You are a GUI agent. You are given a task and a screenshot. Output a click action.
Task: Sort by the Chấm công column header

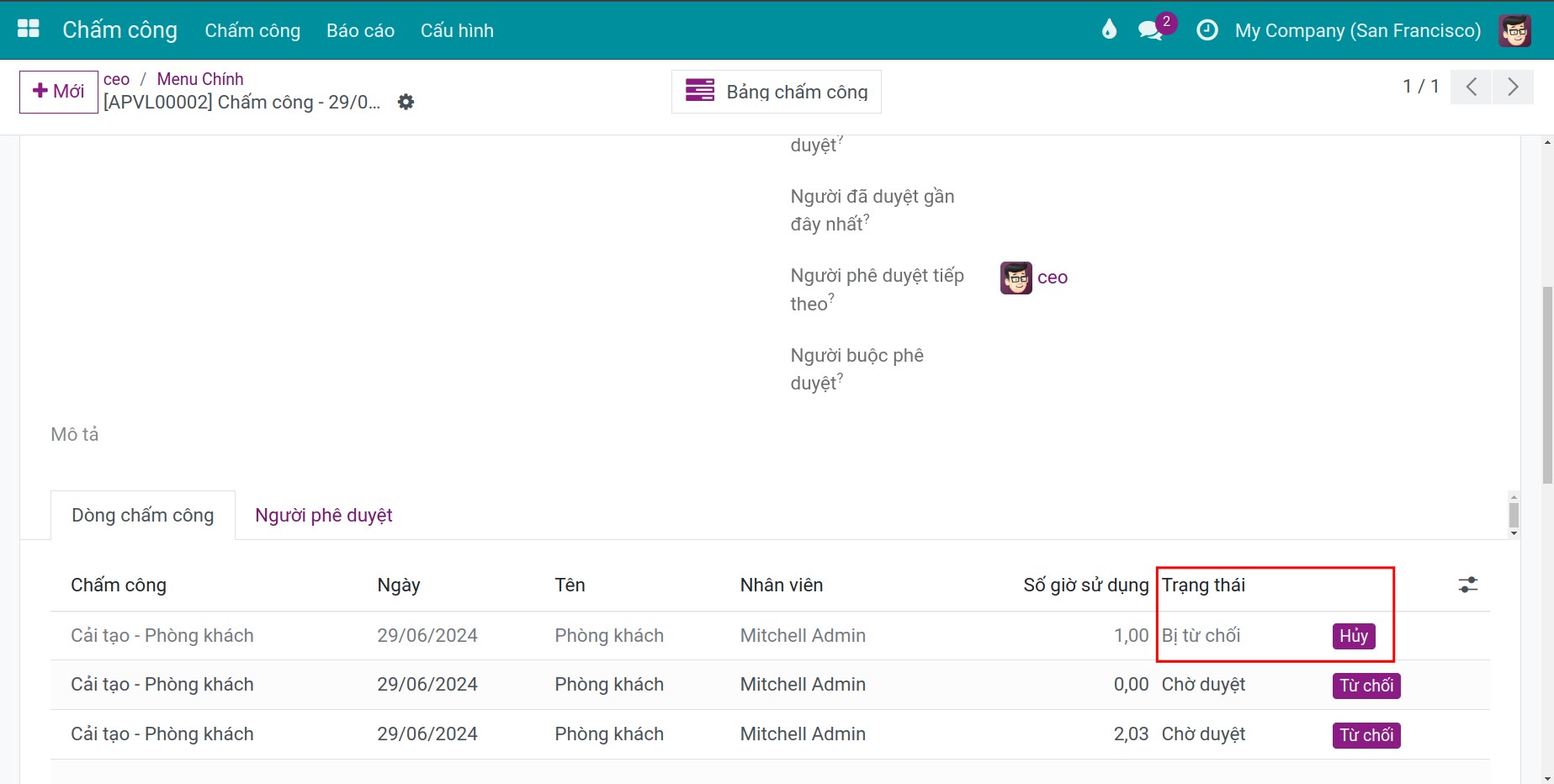[119, 585]
